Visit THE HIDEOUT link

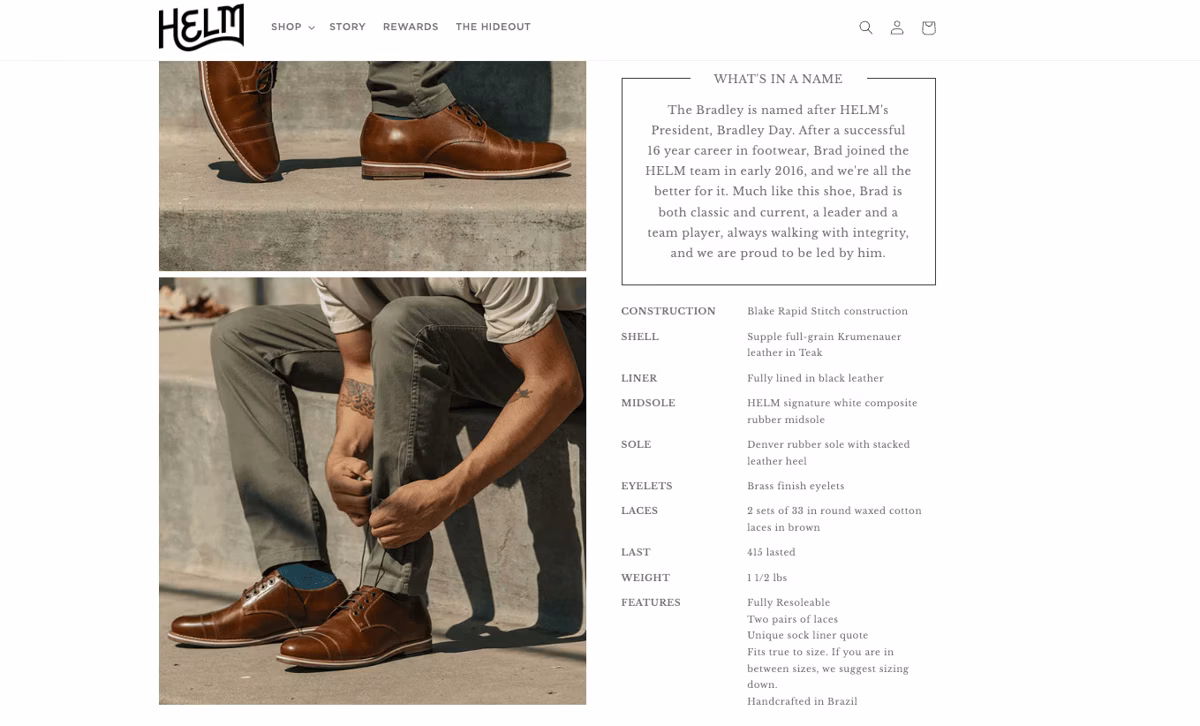click(x=493, y=27)
